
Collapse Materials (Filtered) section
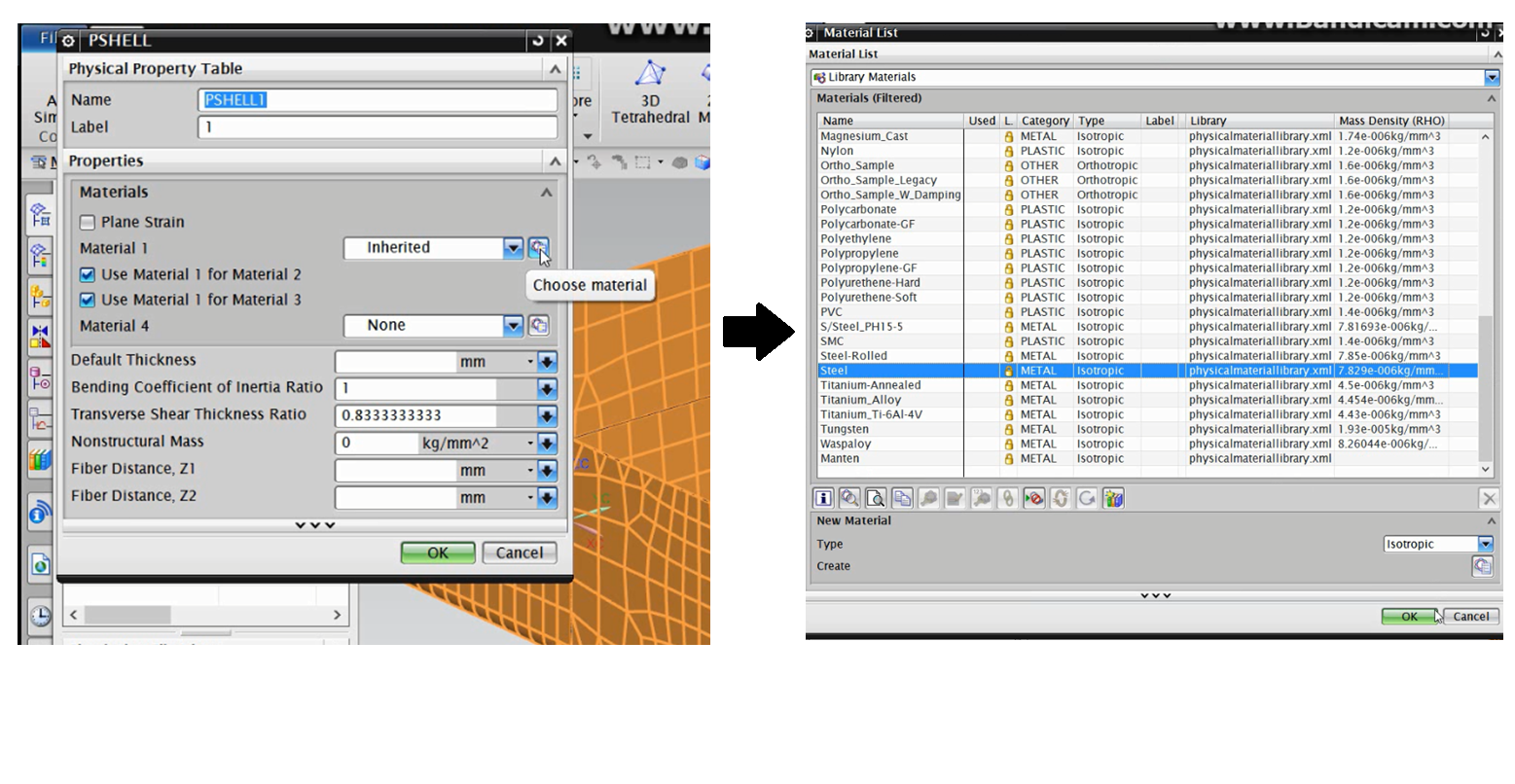pyautogui.click(x=1491, y=98)
